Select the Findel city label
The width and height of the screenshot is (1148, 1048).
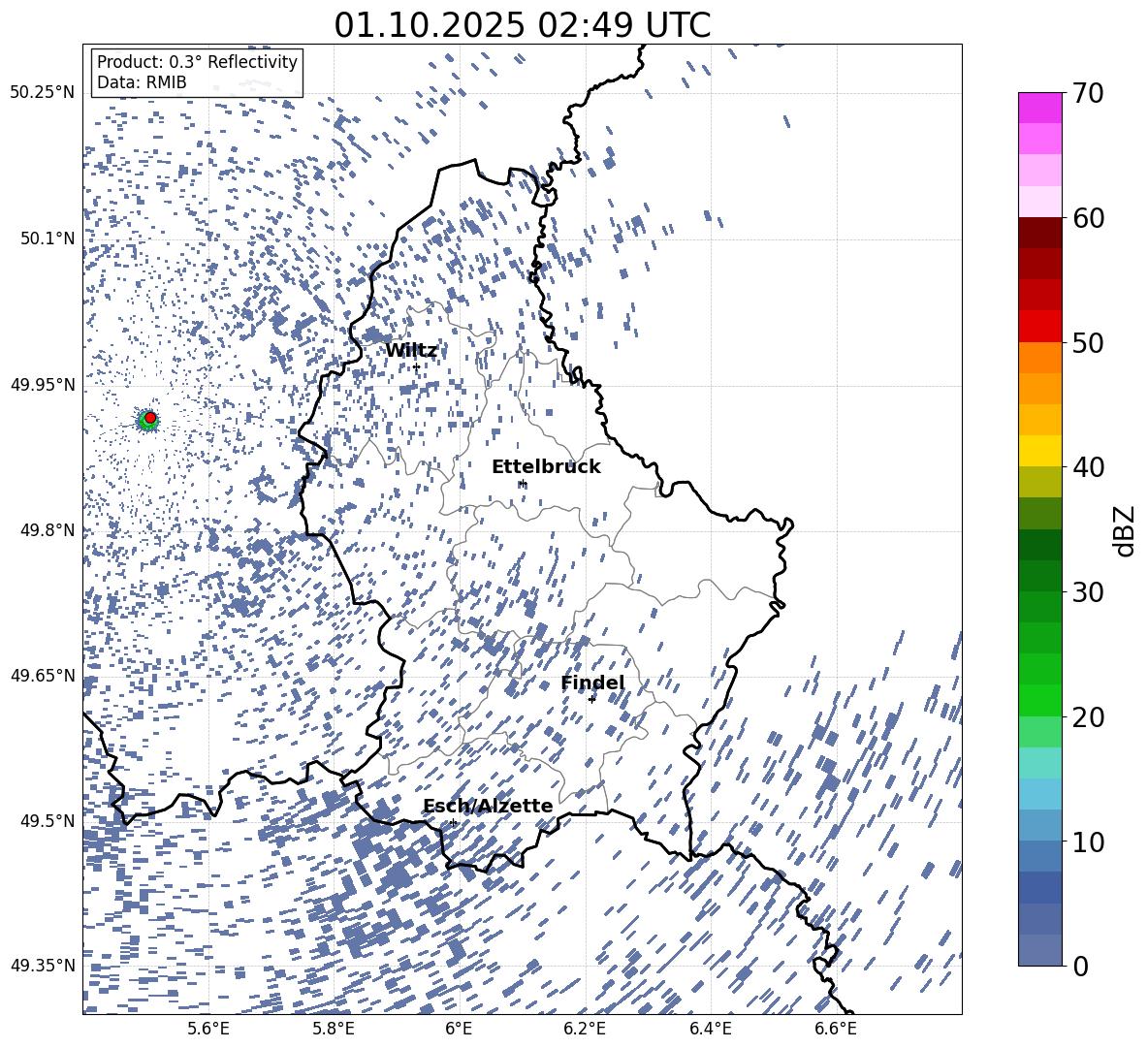point(592,683)
